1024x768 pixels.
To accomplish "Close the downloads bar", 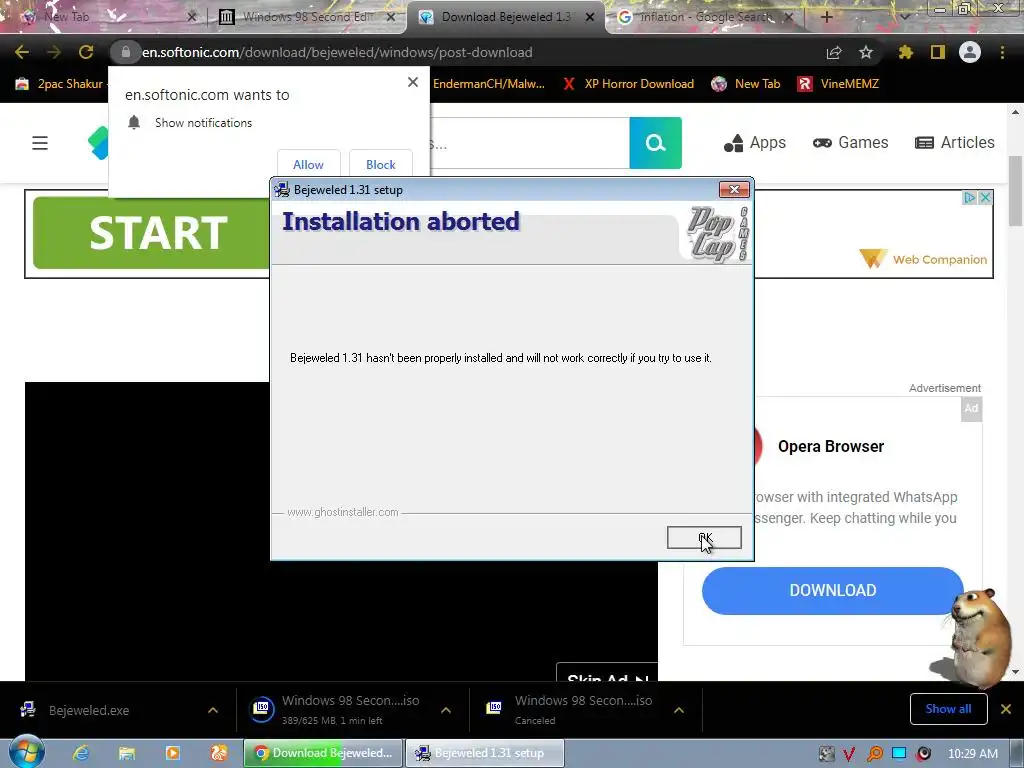I will pyautogui.click(x=1006, y=709).
